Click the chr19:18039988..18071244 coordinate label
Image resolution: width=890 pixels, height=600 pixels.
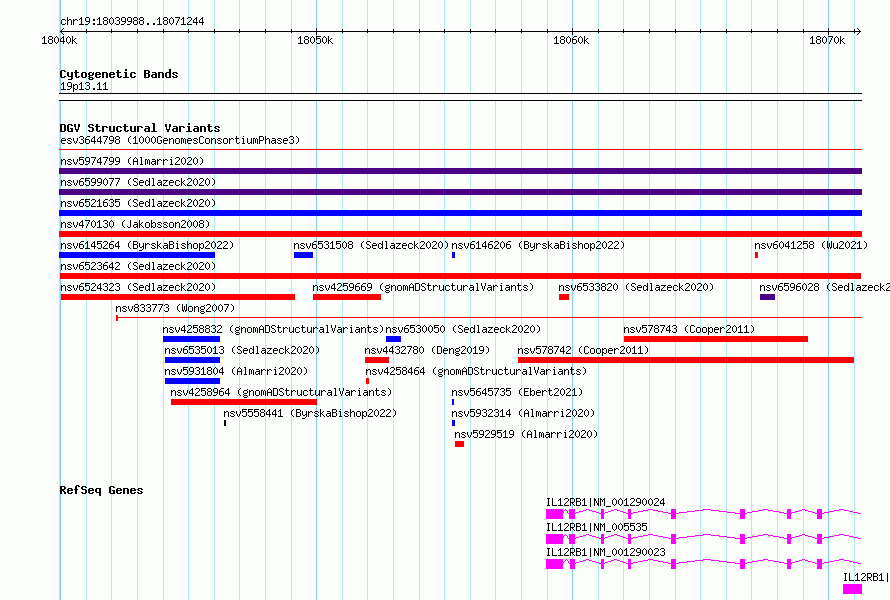click(132, 22)
